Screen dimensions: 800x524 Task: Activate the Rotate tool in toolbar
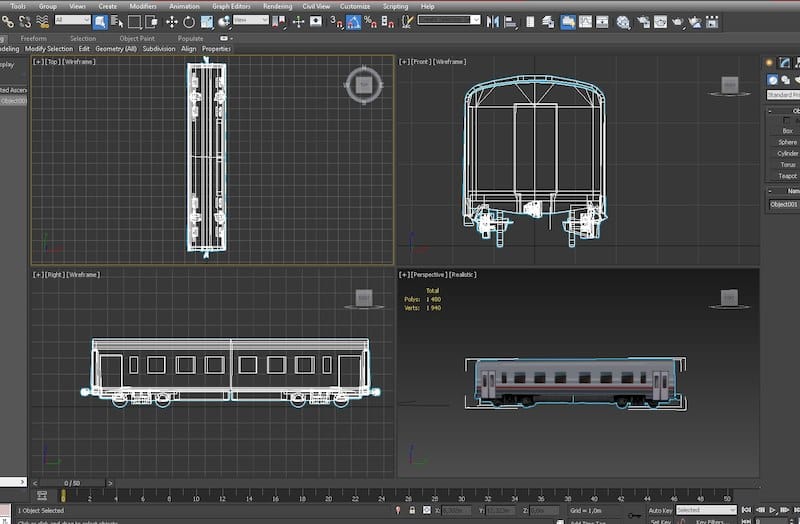189,21
